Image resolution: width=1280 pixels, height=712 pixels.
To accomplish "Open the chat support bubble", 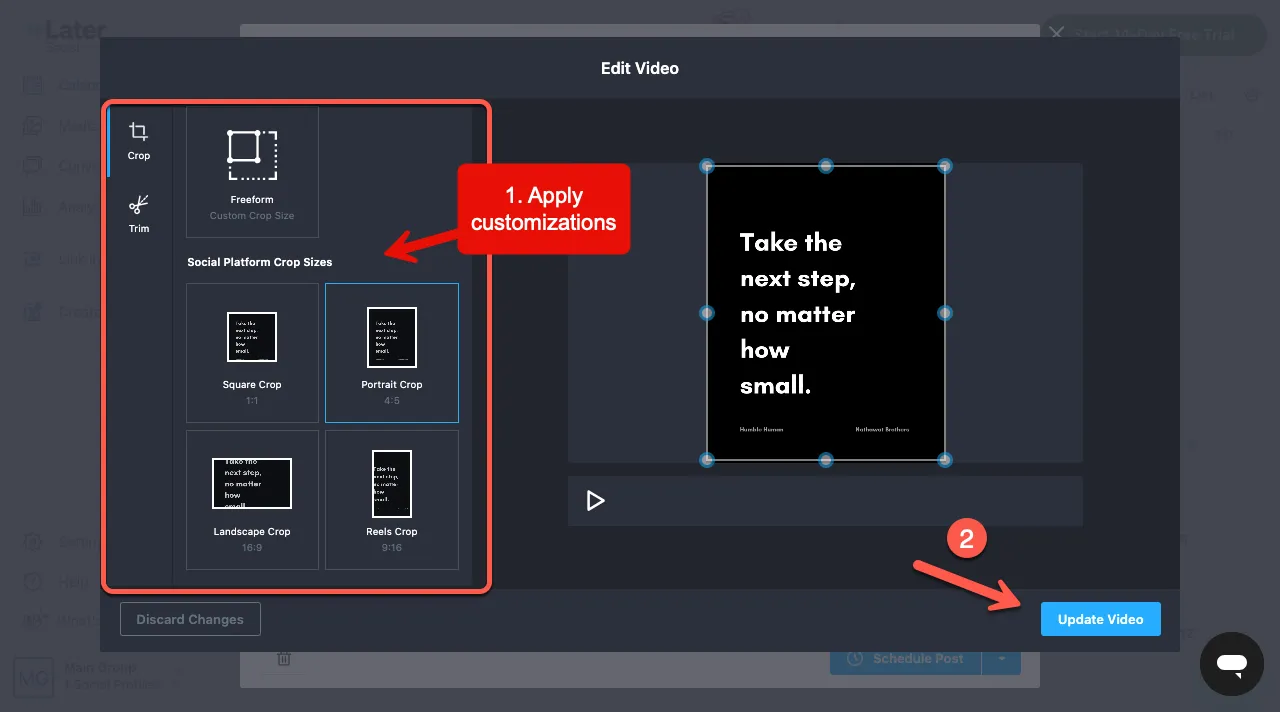I will [1232, 664].
